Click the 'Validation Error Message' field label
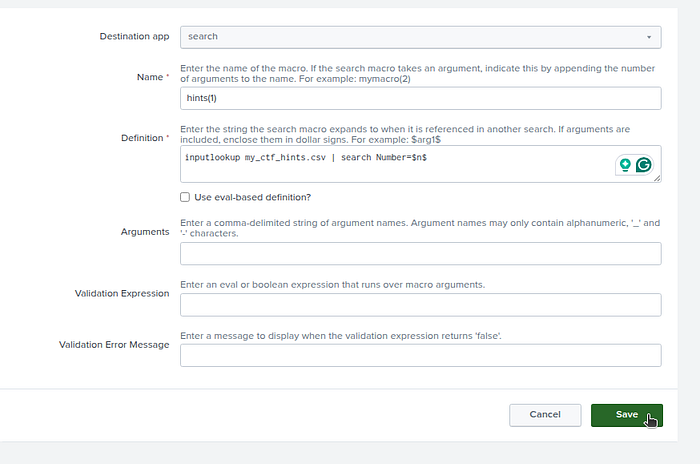700x464 pixels. (x=114, y=345)
